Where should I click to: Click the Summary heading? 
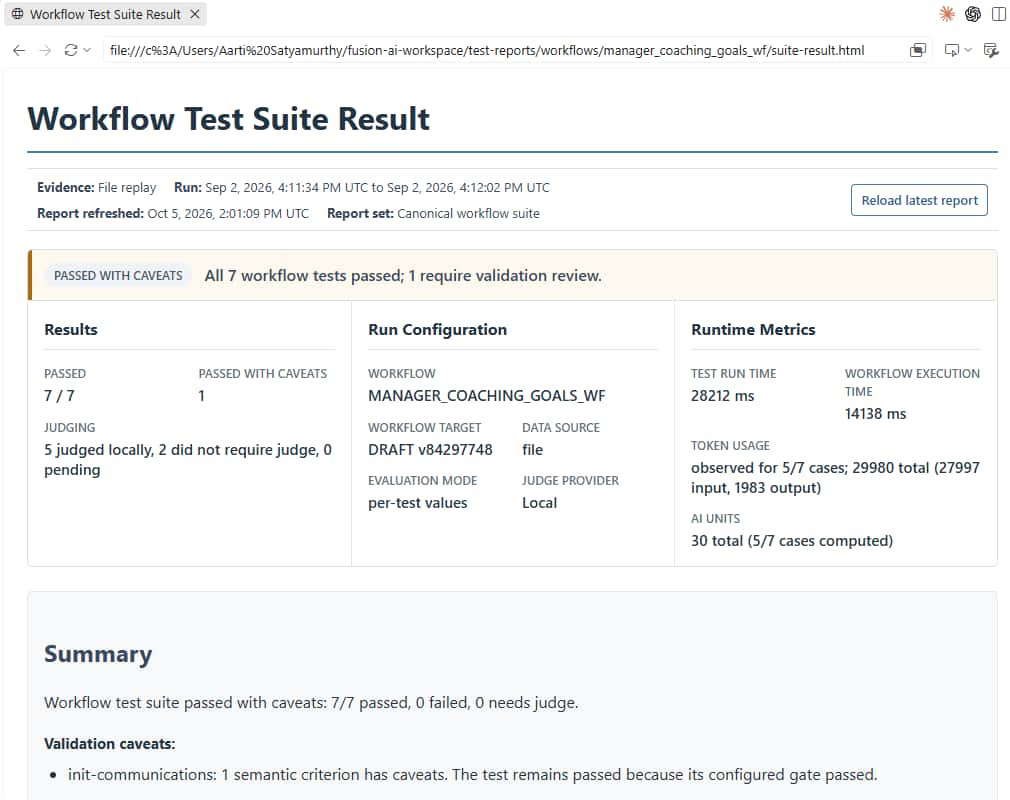tap(98, 654)
